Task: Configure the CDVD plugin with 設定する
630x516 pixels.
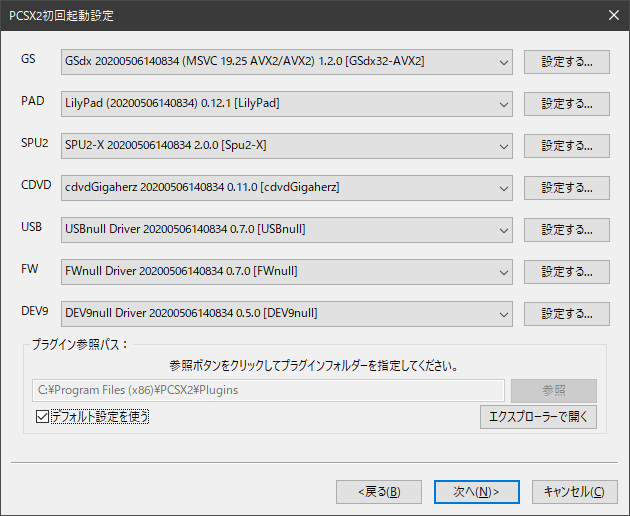Action: [x=567, y=188]
